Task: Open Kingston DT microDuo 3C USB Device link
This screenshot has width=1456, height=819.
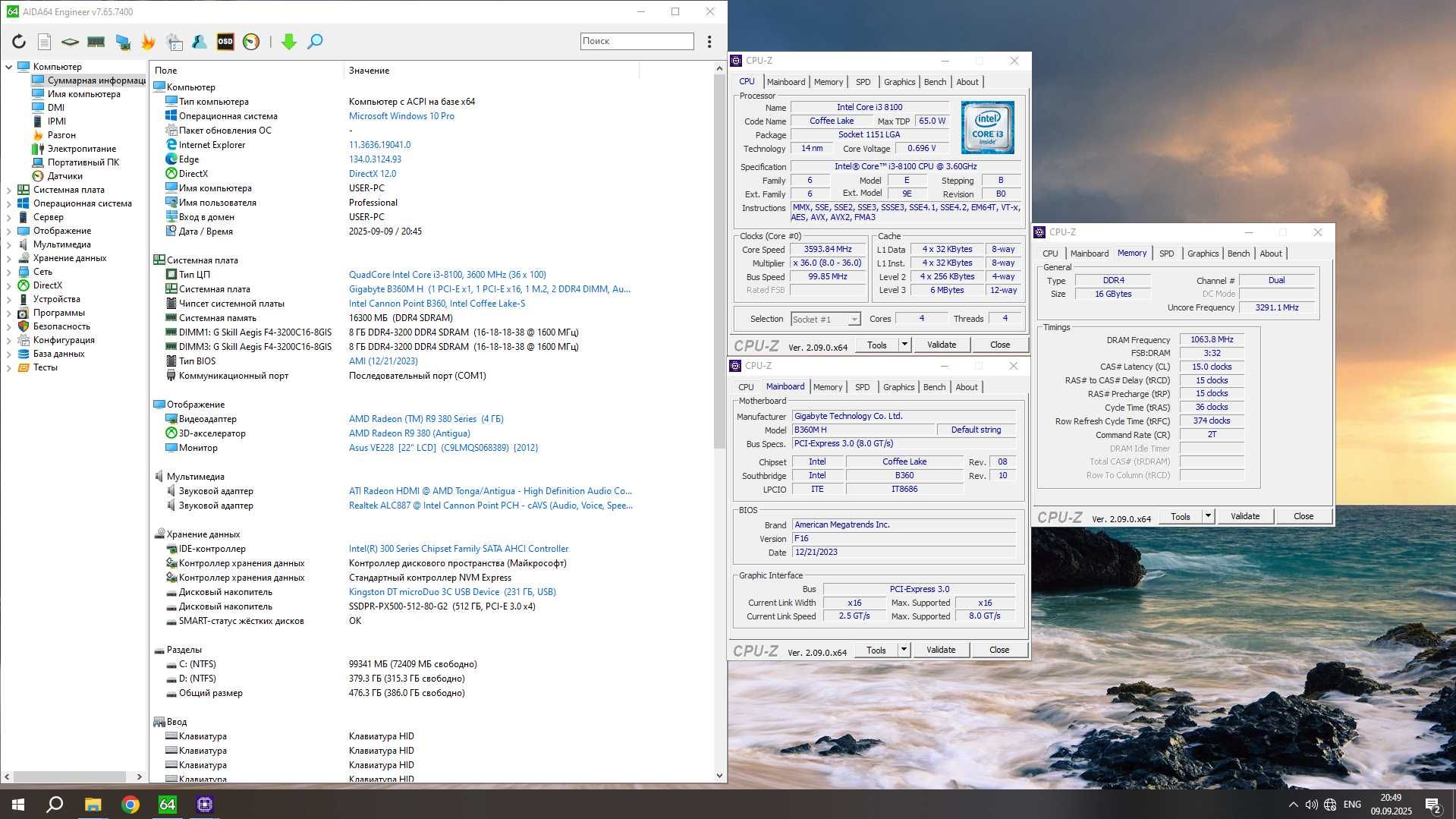Action: coord(452,592)
